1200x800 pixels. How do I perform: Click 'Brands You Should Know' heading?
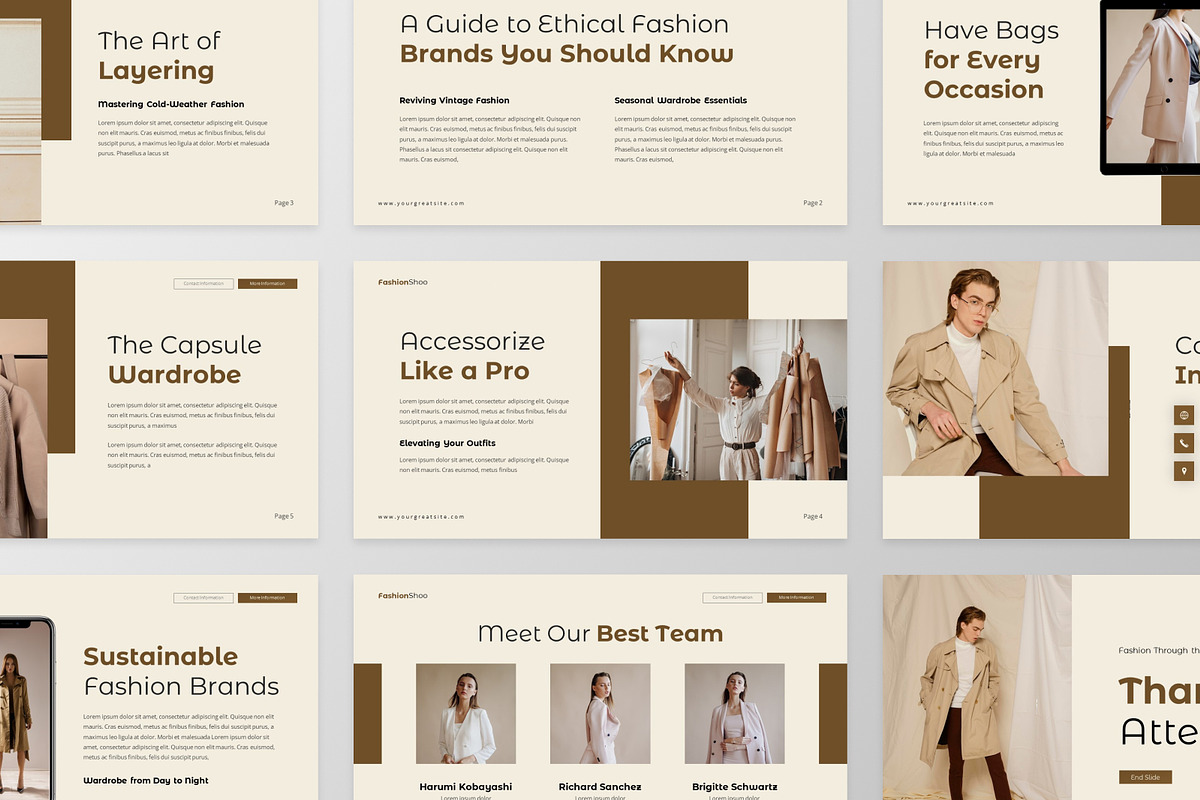(566, 54)
